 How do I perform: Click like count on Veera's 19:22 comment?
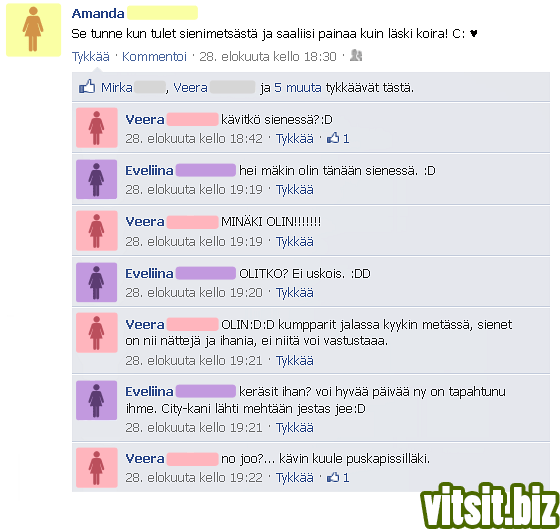coord(338,477)
